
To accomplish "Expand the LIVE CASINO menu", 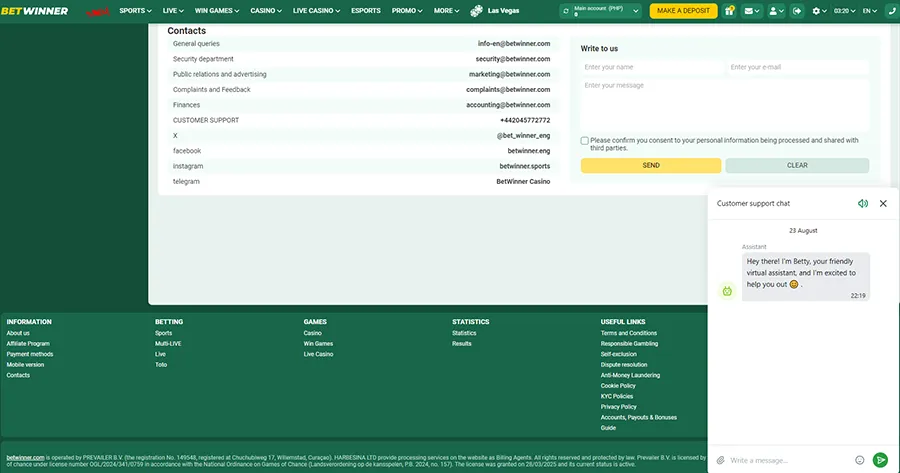I will pos(317,11).
